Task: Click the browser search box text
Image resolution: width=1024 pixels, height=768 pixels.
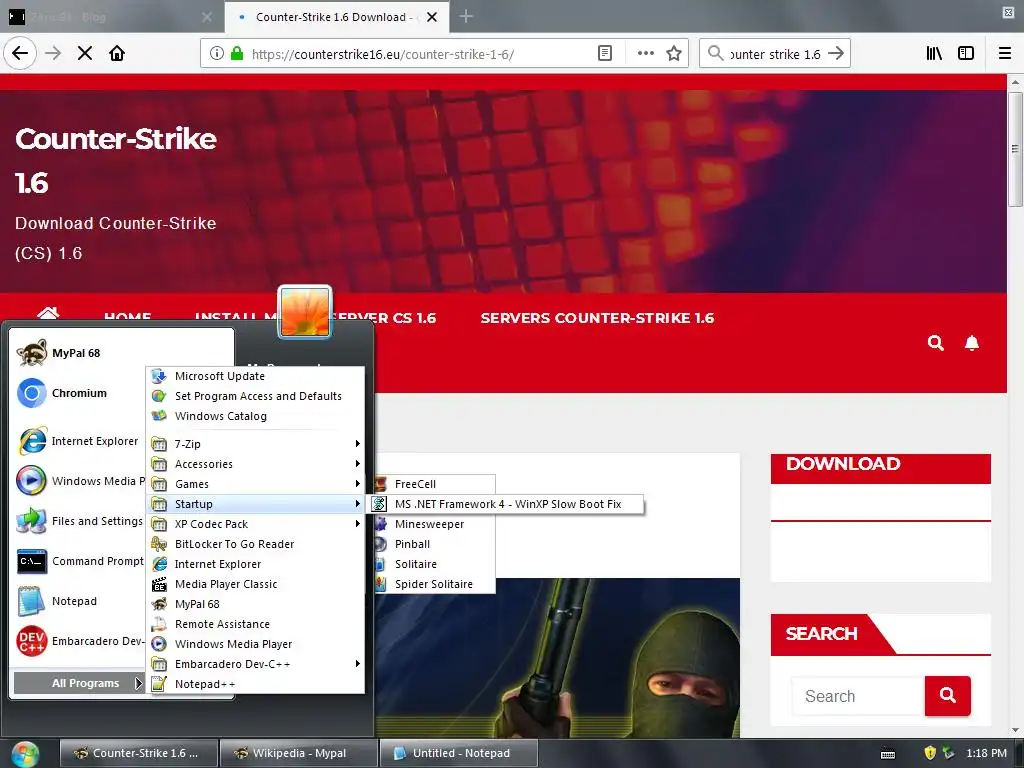Action: pos(775,54)
